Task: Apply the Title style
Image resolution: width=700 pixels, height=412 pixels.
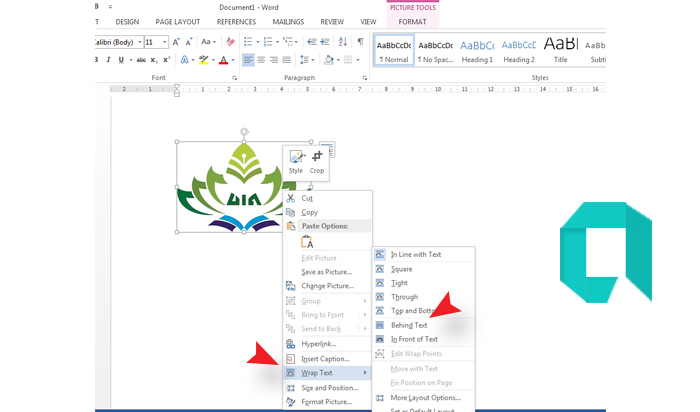Action: pyautogui.click(x=560, y=51)
